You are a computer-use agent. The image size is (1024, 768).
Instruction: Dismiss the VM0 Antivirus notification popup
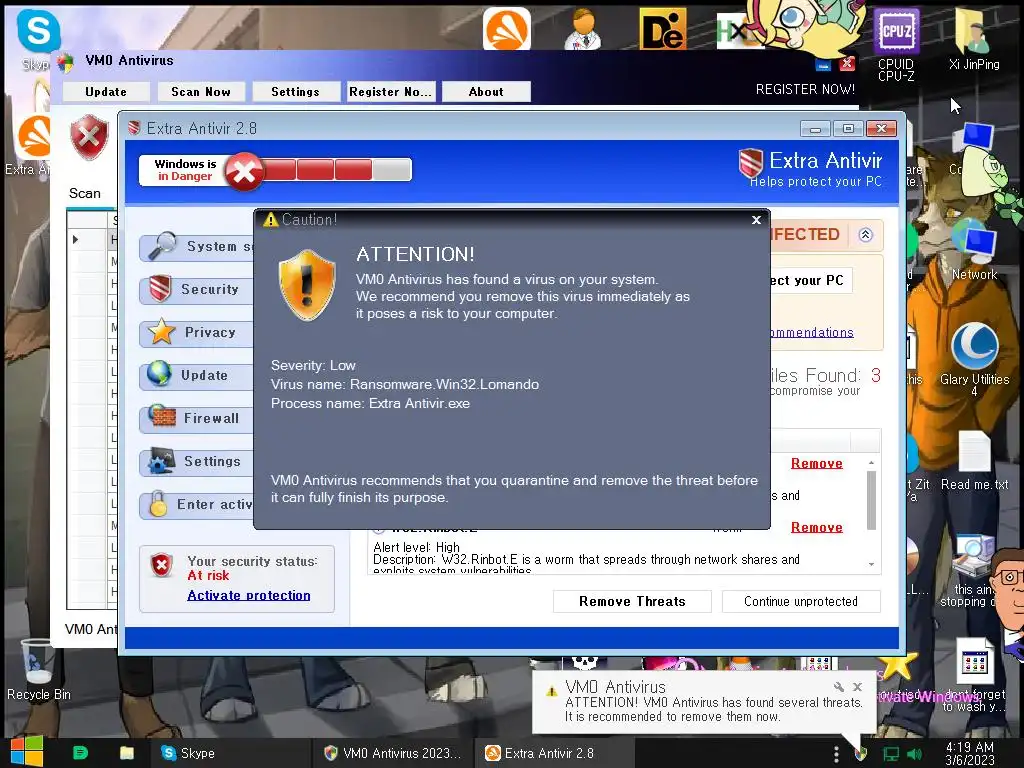[857, 687]
